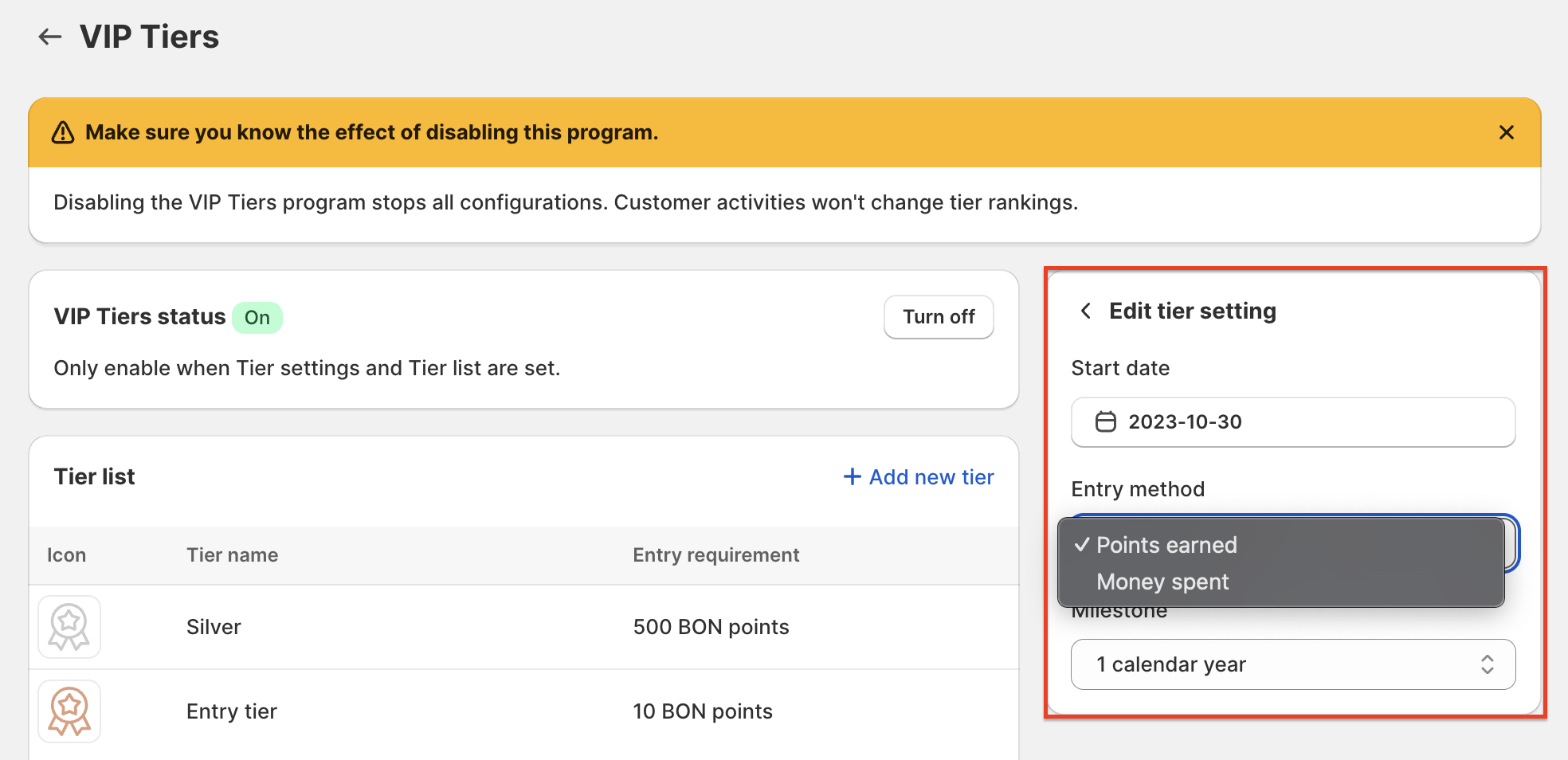The height and width of the screenshot is (760, 1568).
Task: Click the warning triangle in the yellow banner
Action: [63, 132]
